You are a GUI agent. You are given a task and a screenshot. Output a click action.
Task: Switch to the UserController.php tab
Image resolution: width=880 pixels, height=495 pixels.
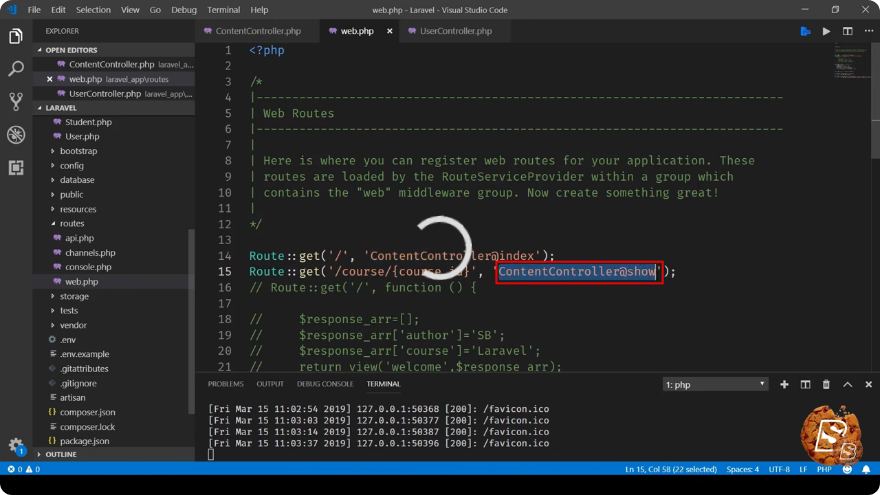(456, 31)
